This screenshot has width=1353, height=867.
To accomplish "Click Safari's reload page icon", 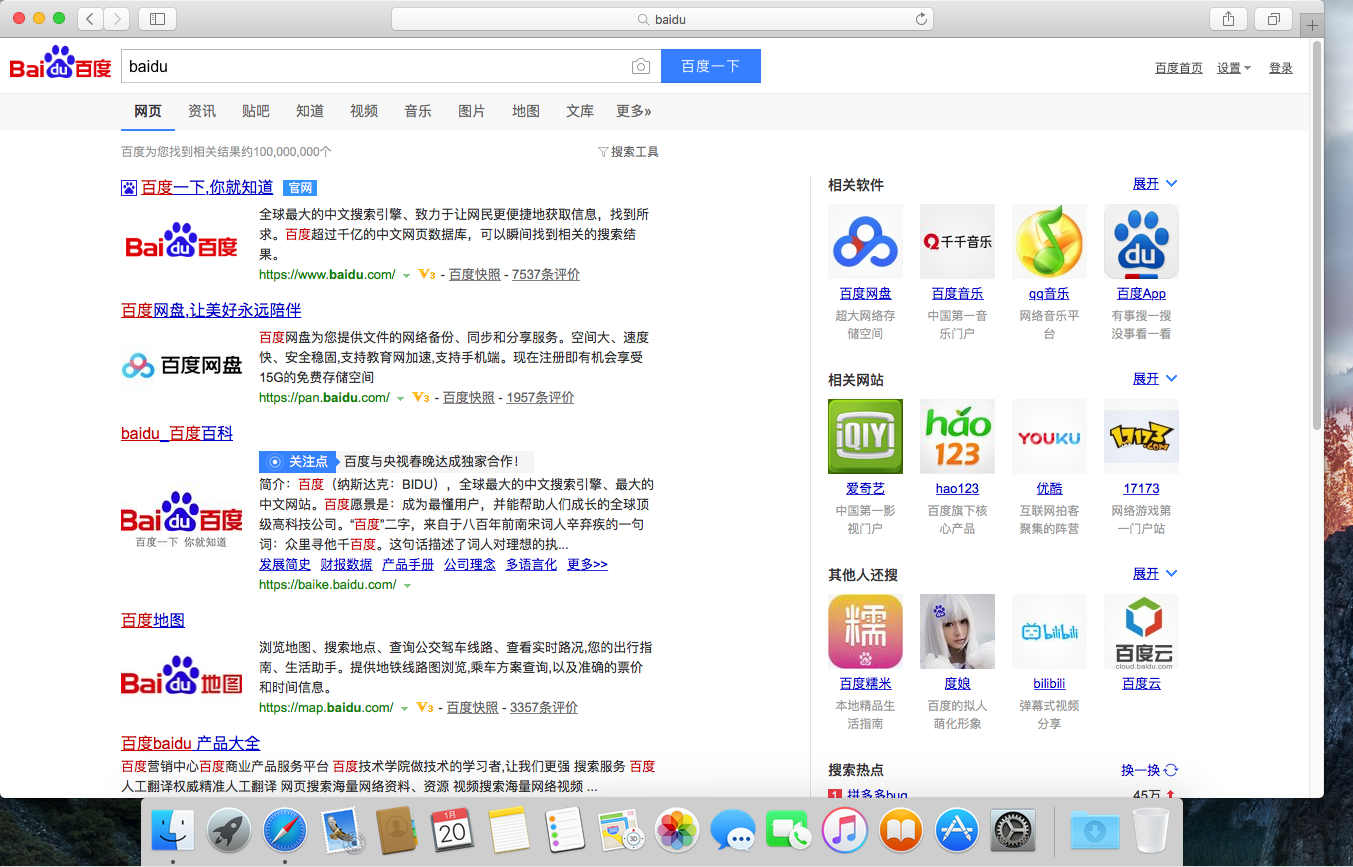I will [x=921, y=19].
